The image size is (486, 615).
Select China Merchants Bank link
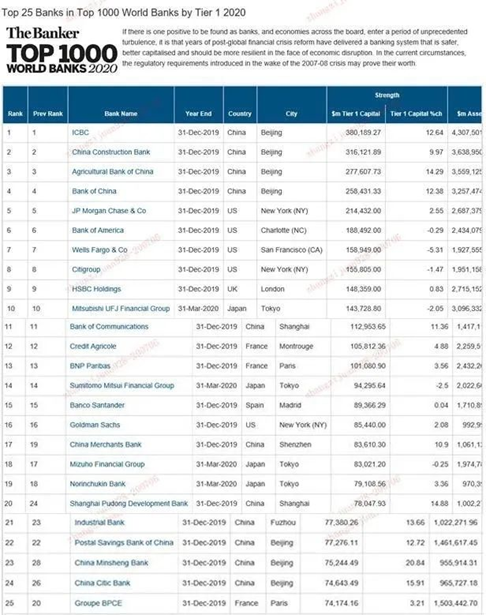click(106, 445)
